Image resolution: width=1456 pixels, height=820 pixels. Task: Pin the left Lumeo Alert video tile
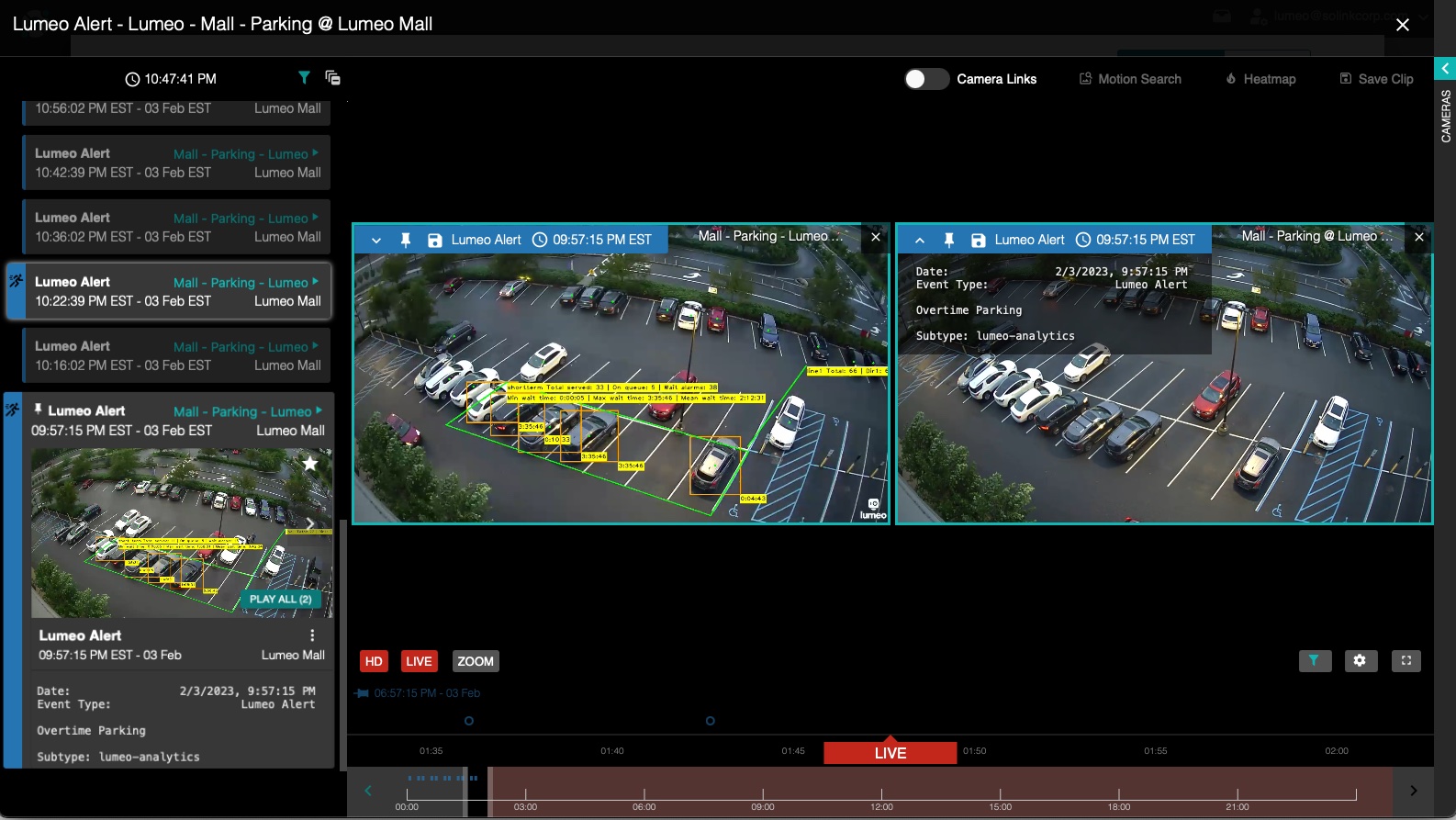(405, 240)
